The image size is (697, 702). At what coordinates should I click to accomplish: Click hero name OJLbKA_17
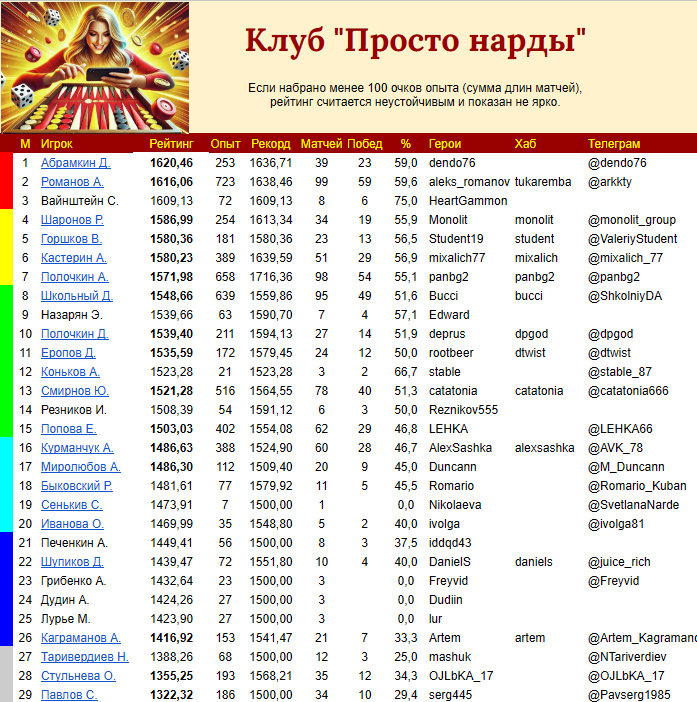[x=461, y=676]
